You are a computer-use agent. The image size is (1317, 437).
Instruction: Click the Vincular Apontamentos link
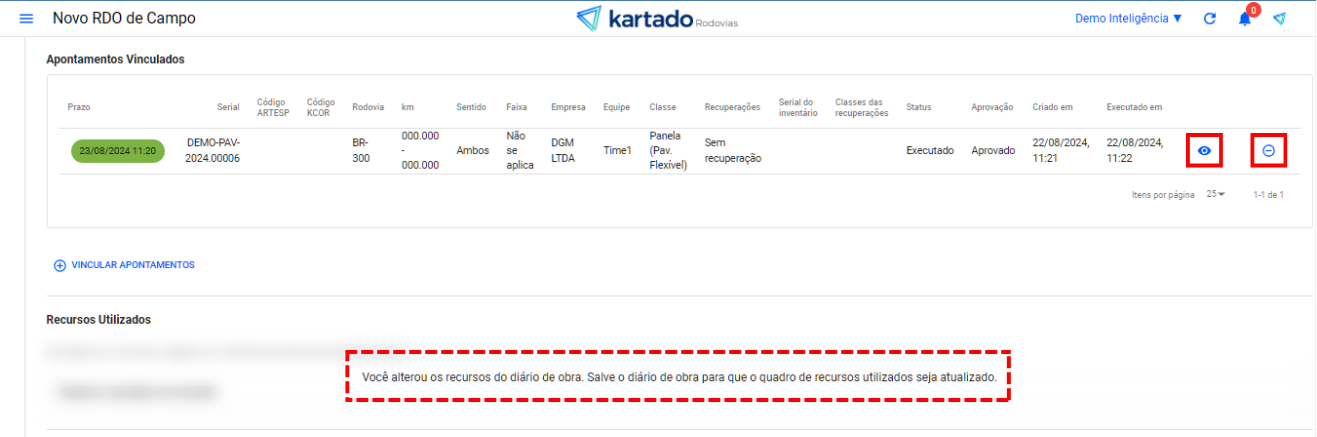(132, 265)
